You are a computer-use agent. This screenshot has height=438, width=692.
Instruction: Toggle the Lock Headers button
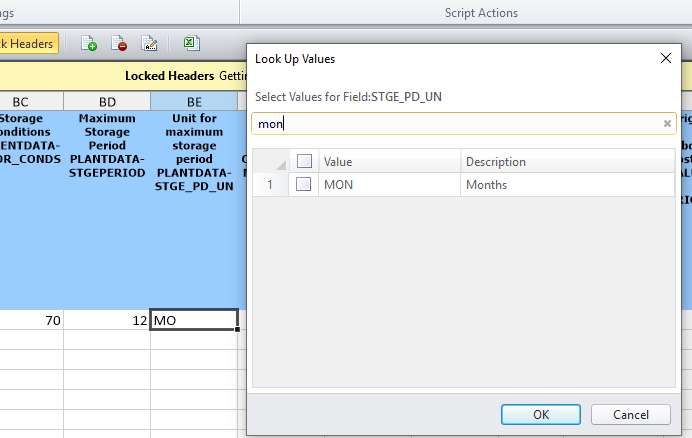[x=29, y=43]
